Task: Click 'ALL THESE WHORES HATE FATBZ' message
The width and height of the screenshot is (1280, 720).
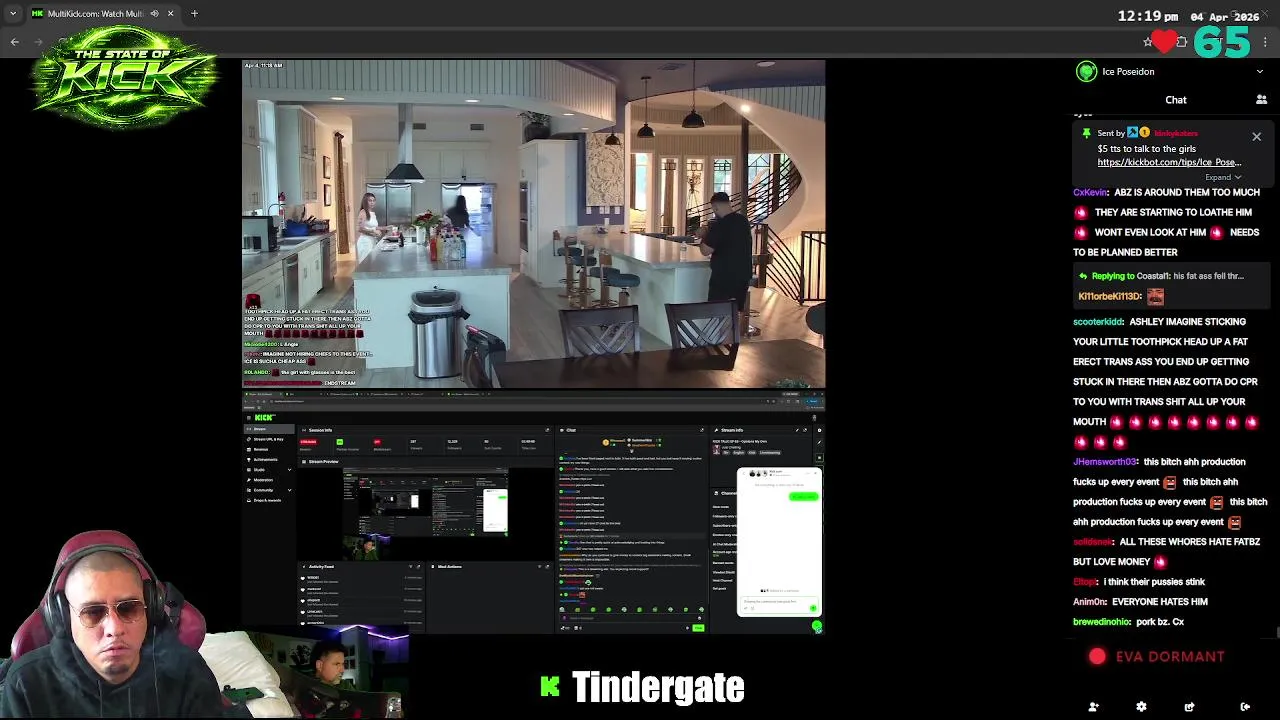Action: (1190, 542)
